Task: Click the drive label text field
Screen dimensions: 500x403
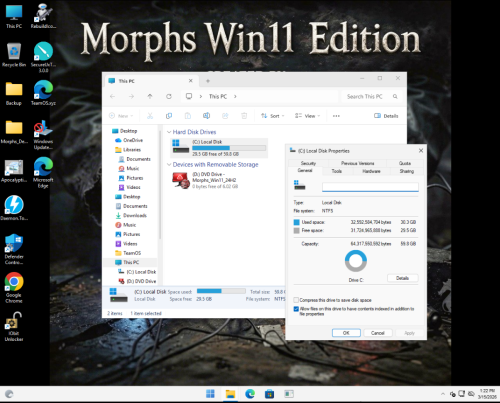Action: pyautogui.click(x=370, y=187)
